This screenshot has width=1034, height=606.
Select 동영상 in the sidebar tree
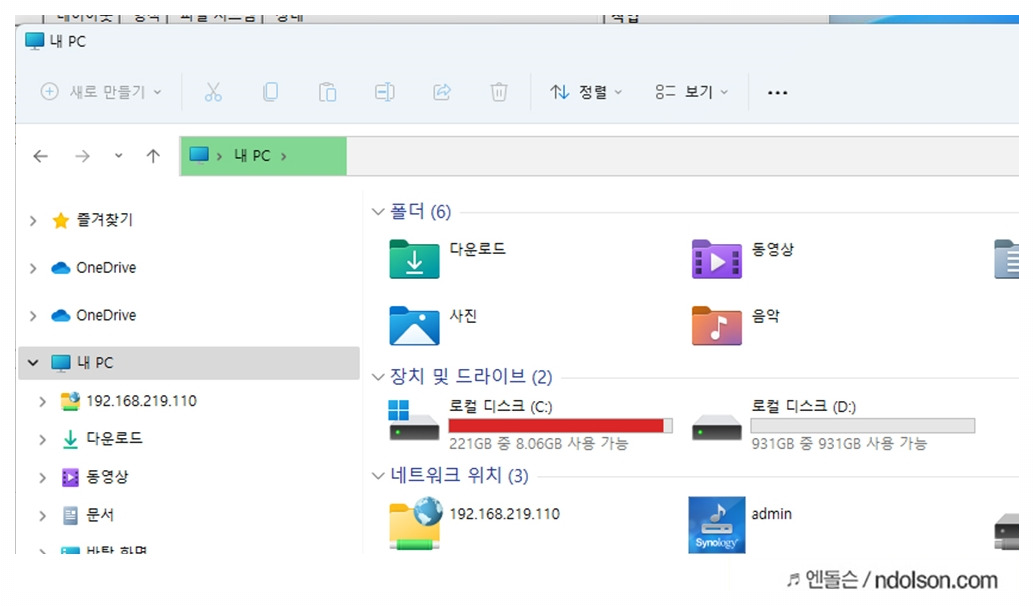click(x=95, y=477)
